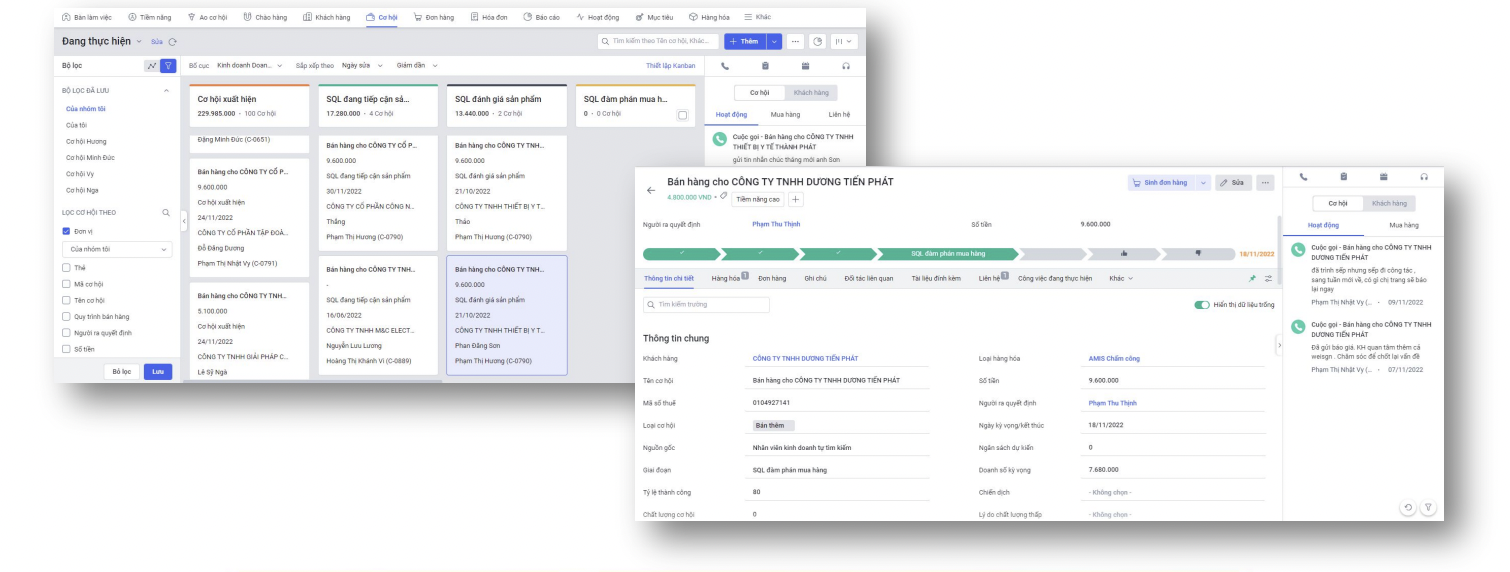Click the green pin icon on the detail tab bar
Screen dimensions: 1510x572
(1252, 278)
